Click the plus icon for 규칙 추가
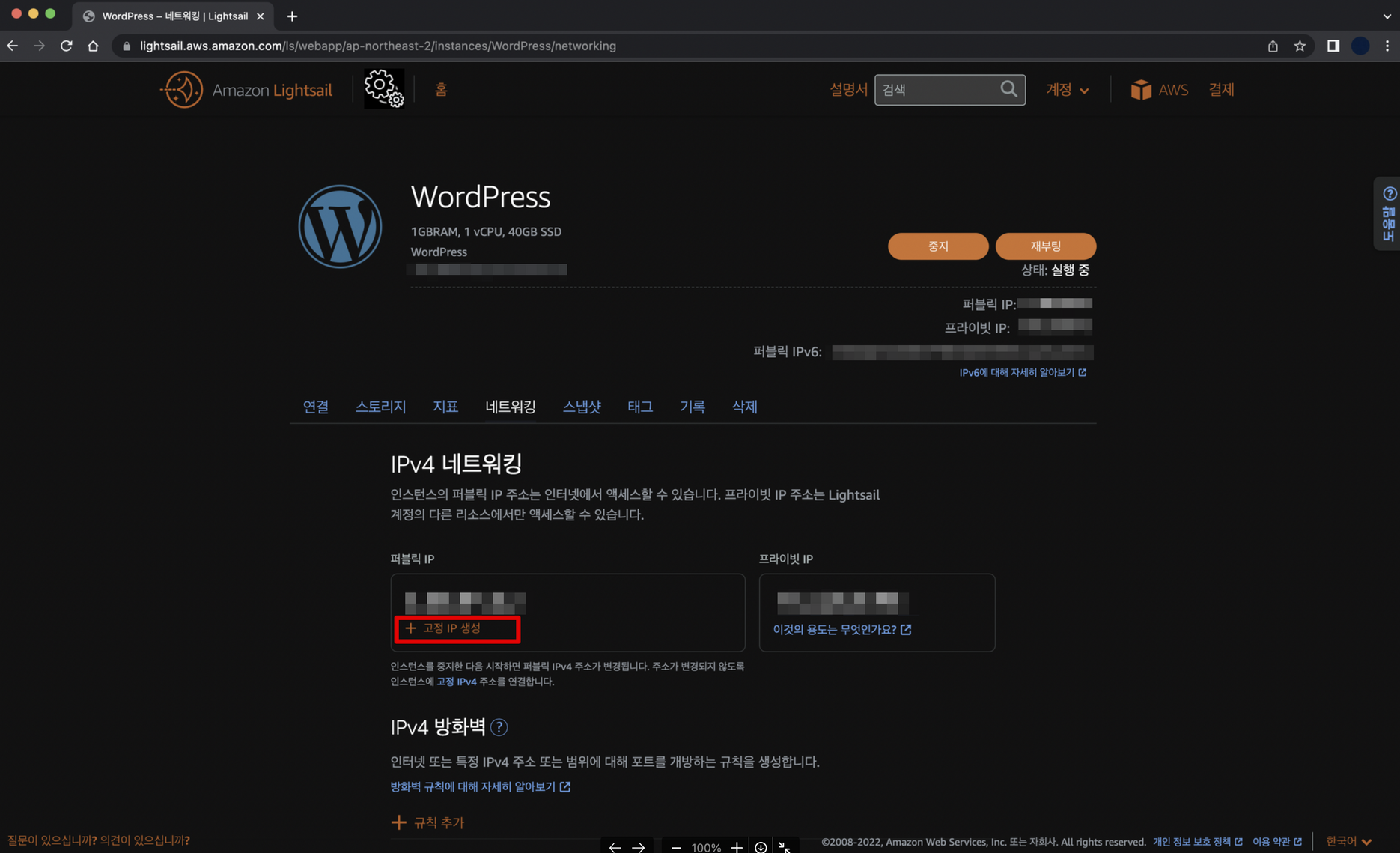This screenshot has height=853, width=1400. click(x=399, y=822)
